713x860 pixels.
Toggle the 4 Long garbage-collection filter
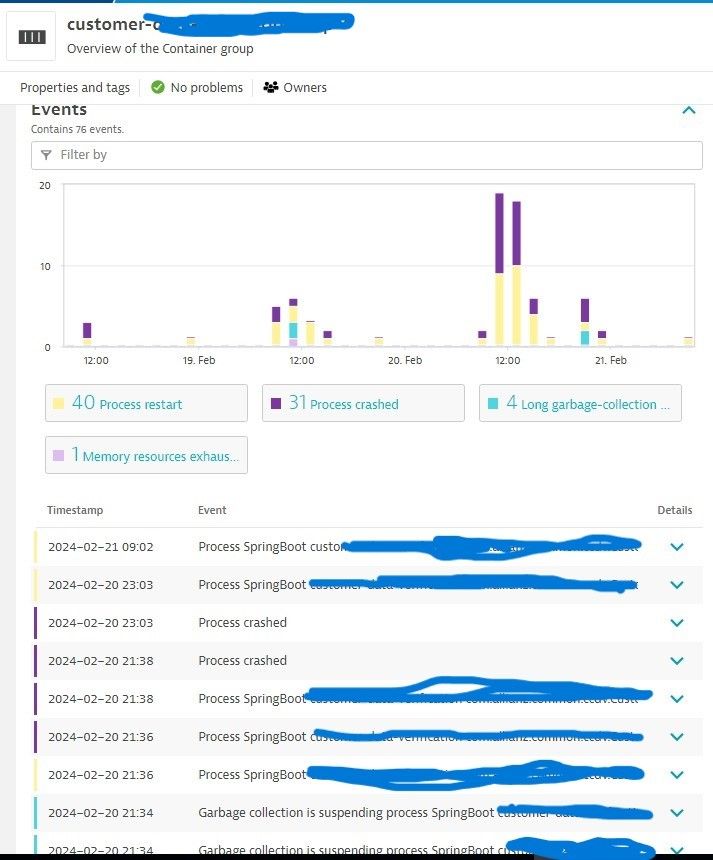pos(580,404)
